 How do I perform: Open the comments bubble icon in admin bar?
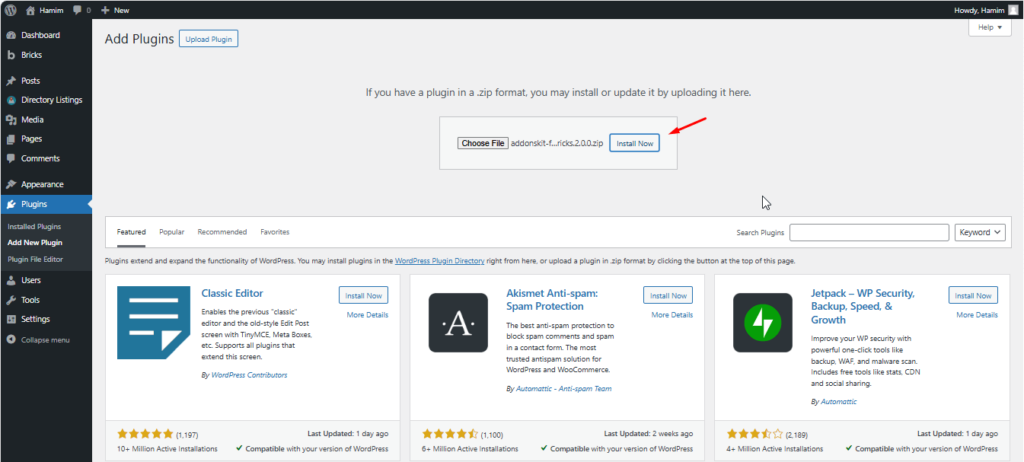pos(78,10)
